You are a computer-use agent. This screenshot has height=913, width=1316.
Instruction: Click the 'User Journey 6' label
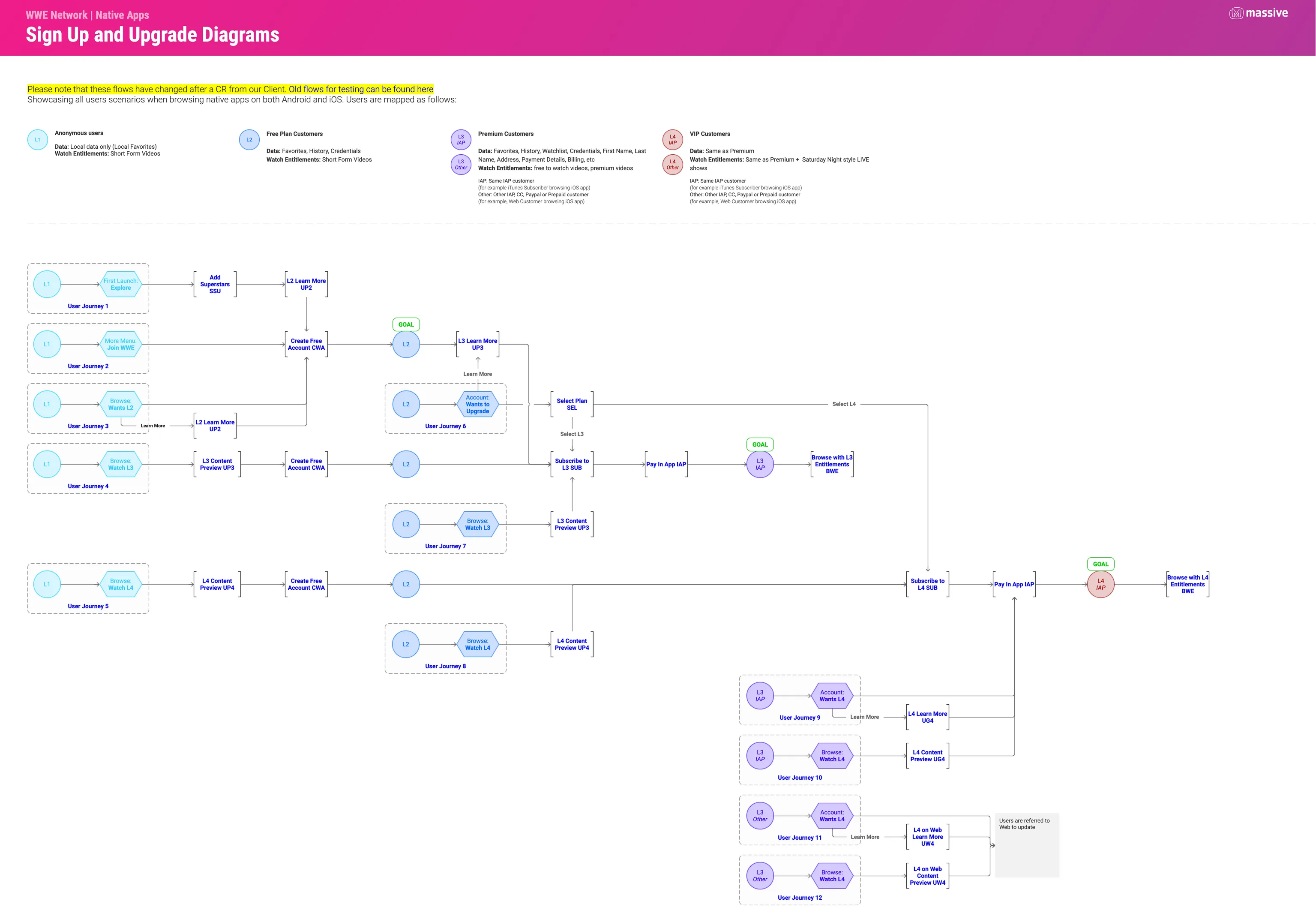[x=446, y=427]
